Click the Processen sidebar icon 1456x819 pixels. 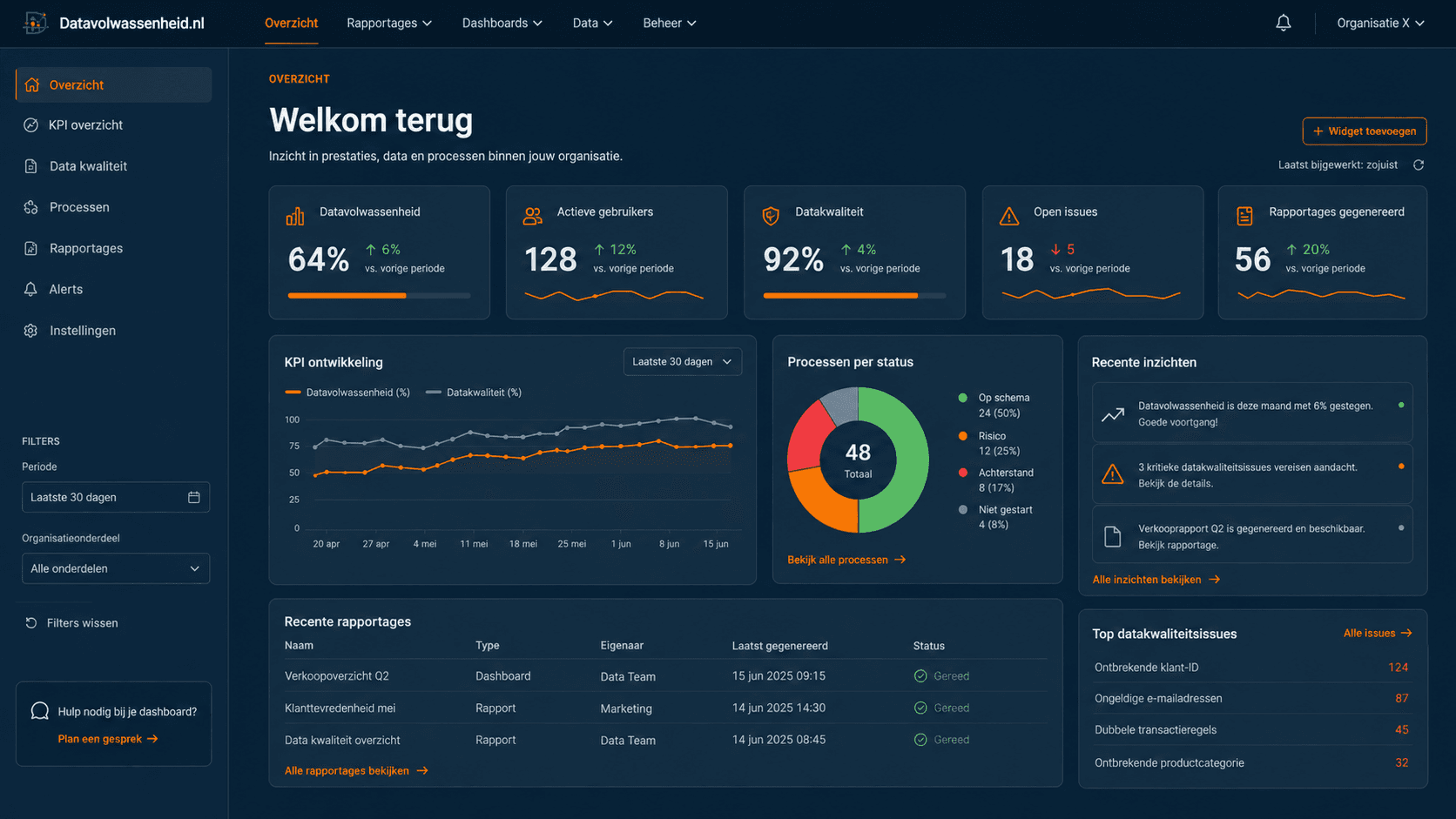pos(30,207)
